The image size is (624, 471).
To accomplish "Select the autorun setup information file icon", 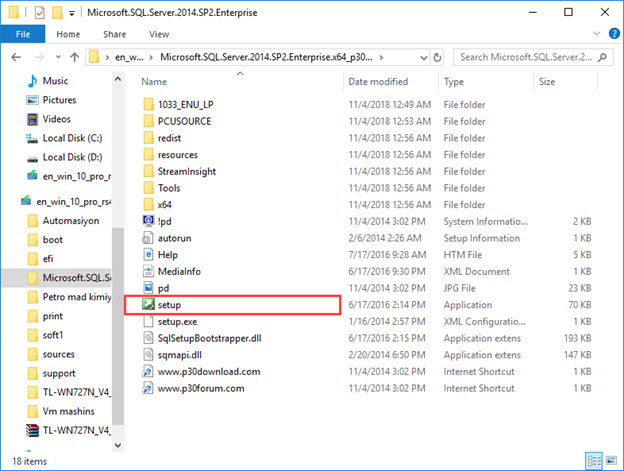I will (x=148, y=238).
